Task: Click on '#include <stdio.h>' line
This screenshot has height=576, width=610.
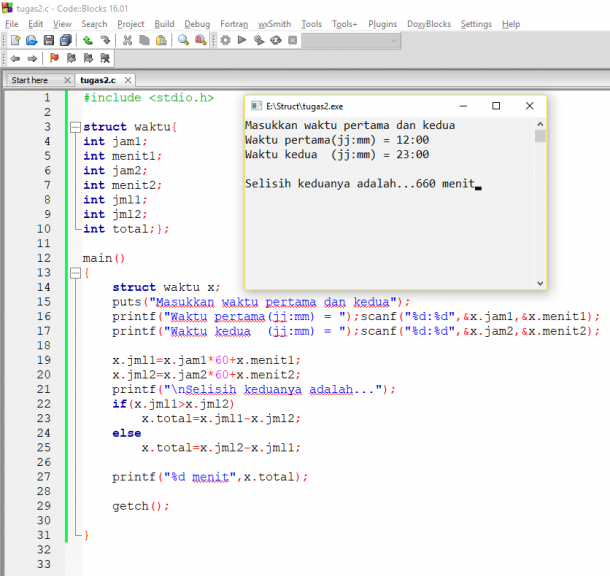Action: coord(149,98)
